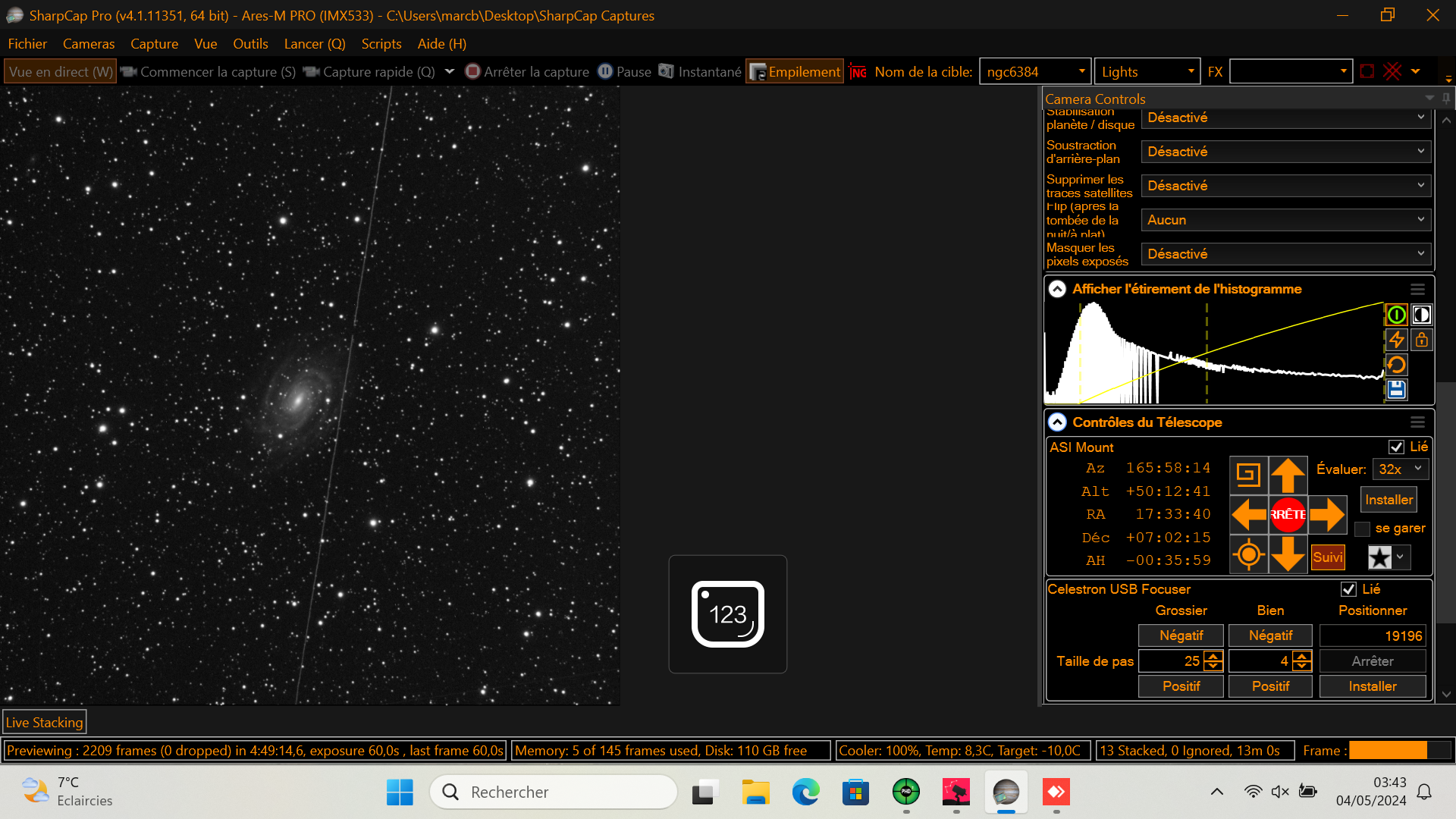Stop mount movement with red ARRÊTE button
The height and width of the screenshot is (819, 1456).
1288,515
